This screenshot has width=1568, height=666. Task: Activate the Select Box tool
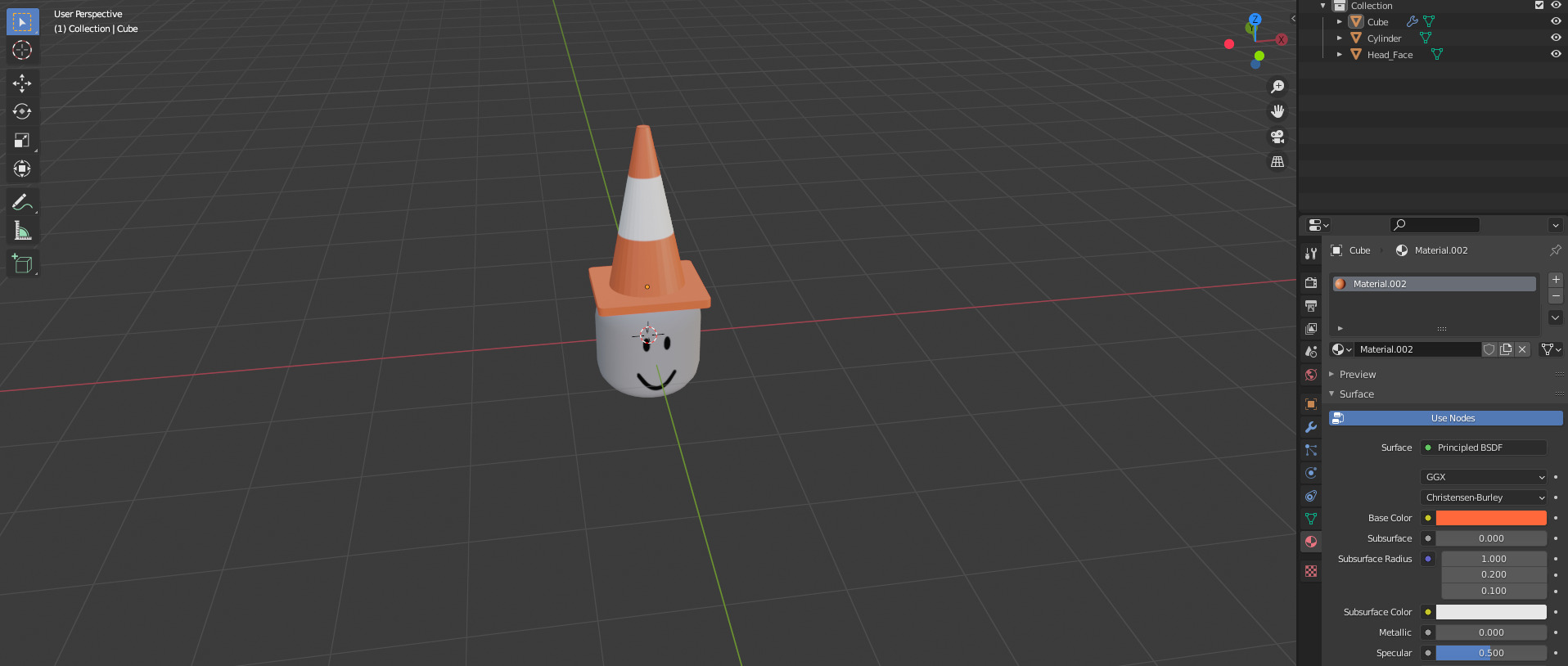tap(22, 22)
